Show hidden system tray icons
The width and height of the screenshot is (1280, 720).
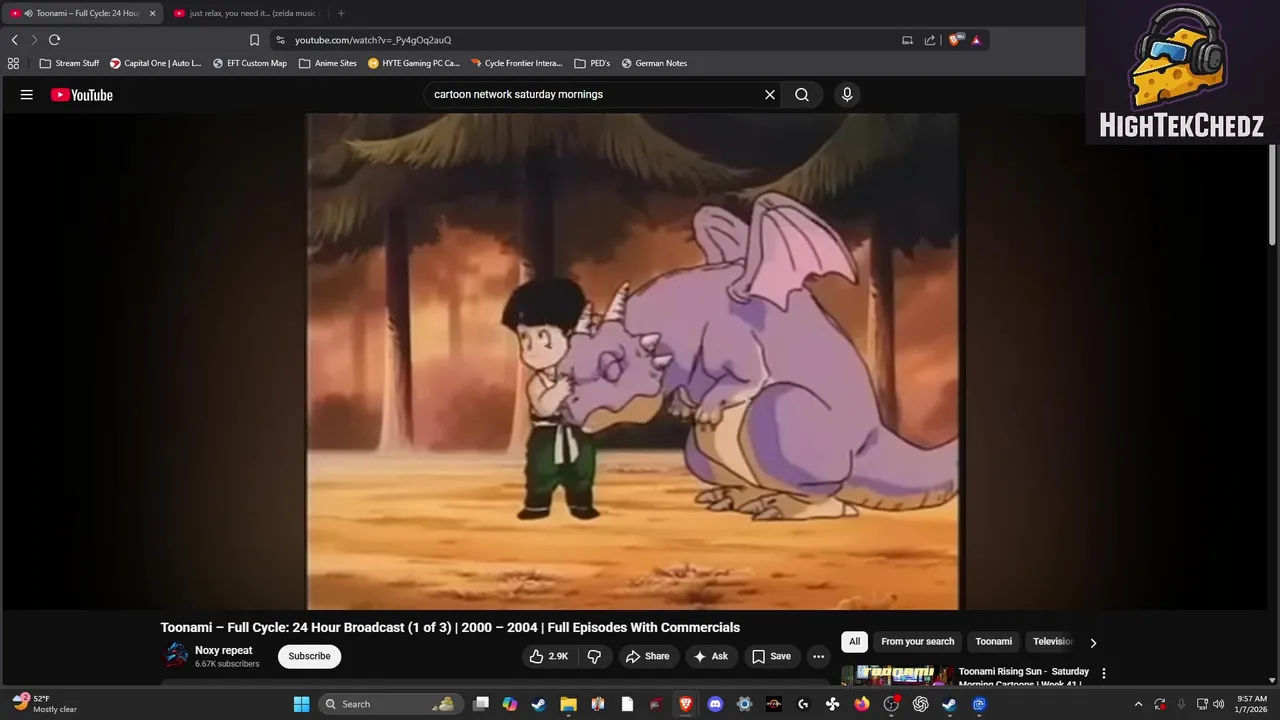coord(1138,704)
